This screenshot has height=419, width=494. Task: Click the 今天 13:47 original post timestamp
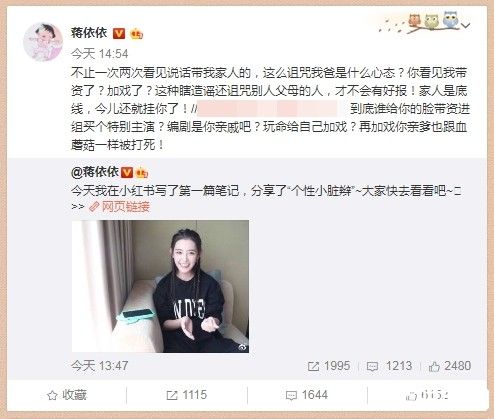pos(100,366)
